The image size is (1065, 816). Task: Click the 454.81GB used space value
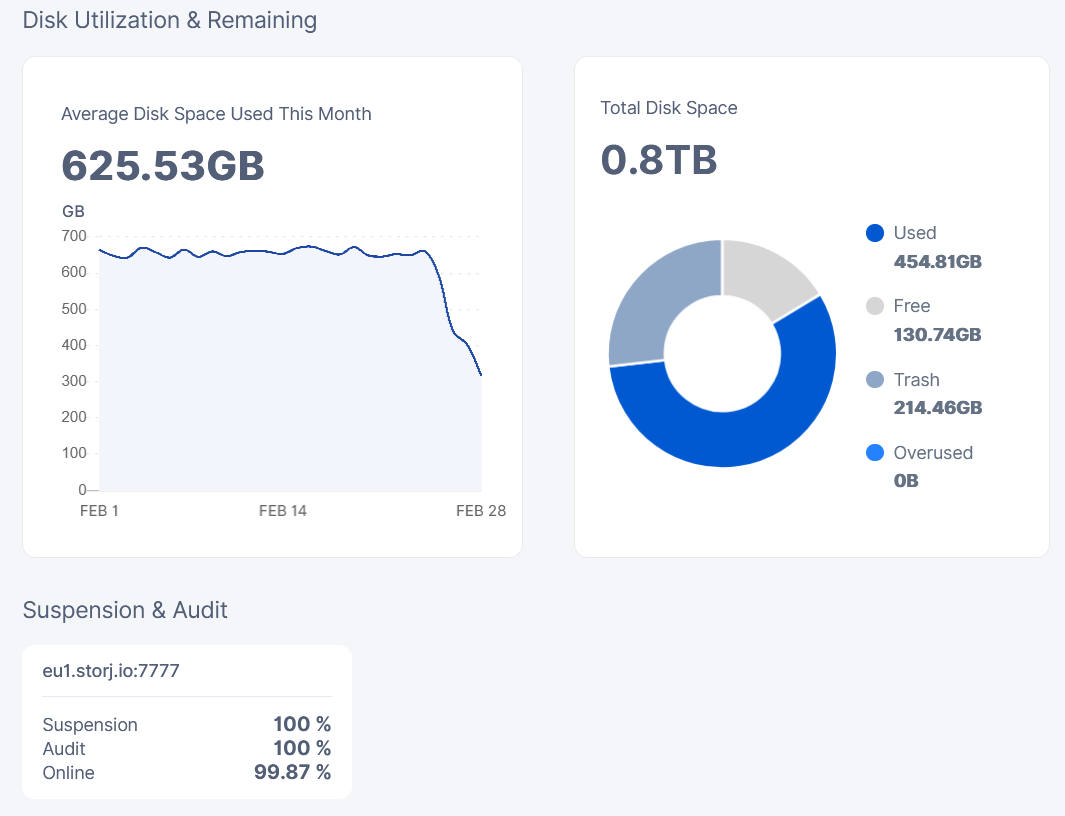pos(937,262)
